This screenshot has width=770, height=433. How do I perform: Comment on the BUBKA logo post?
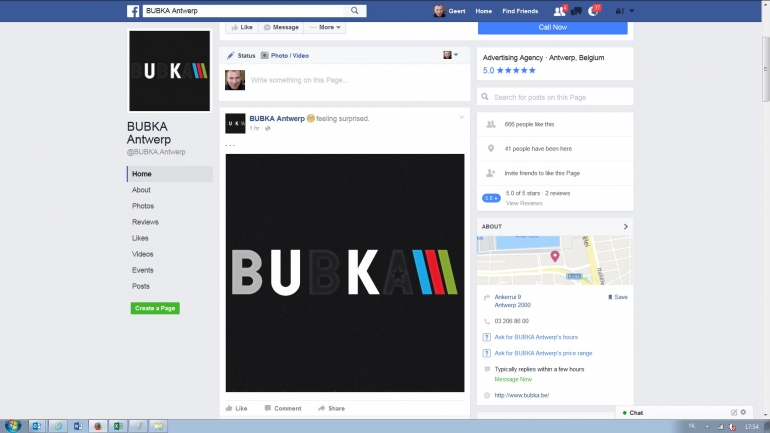(x=283, y=408)
